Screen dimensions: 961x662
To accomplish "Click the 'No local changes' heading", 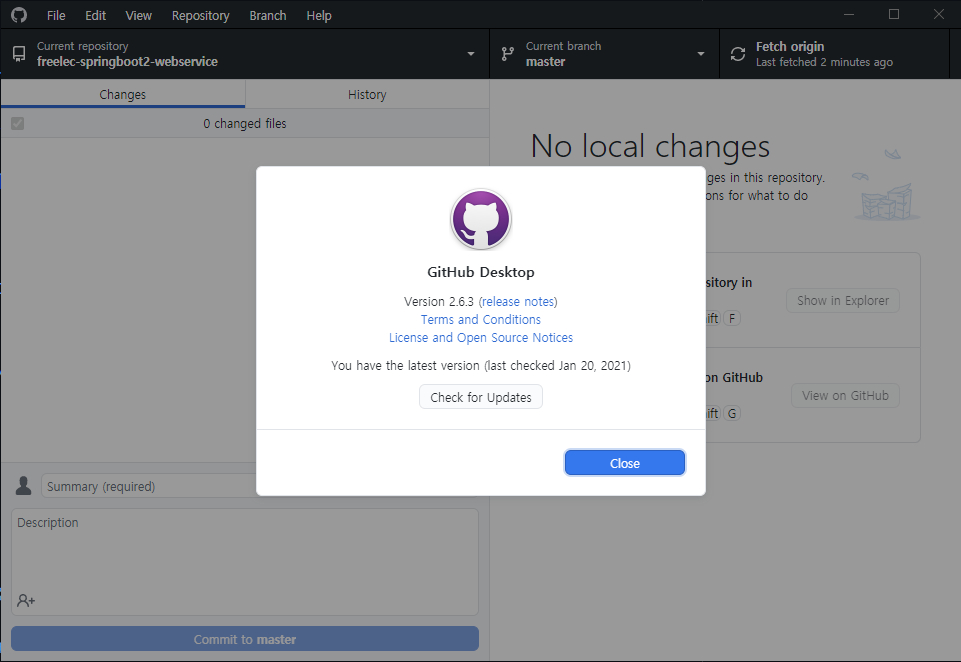I will 650,146.
